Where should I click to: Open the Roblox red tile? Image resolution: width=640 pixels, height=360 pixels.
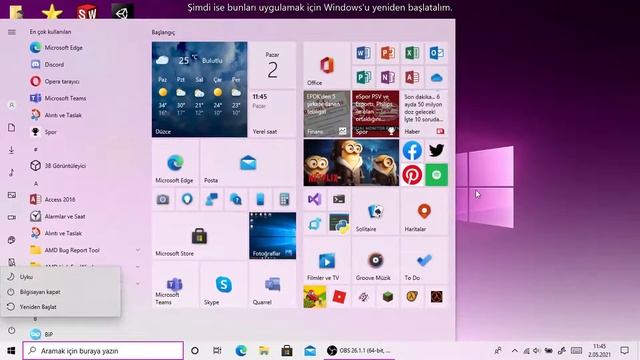tap(339, 297)
